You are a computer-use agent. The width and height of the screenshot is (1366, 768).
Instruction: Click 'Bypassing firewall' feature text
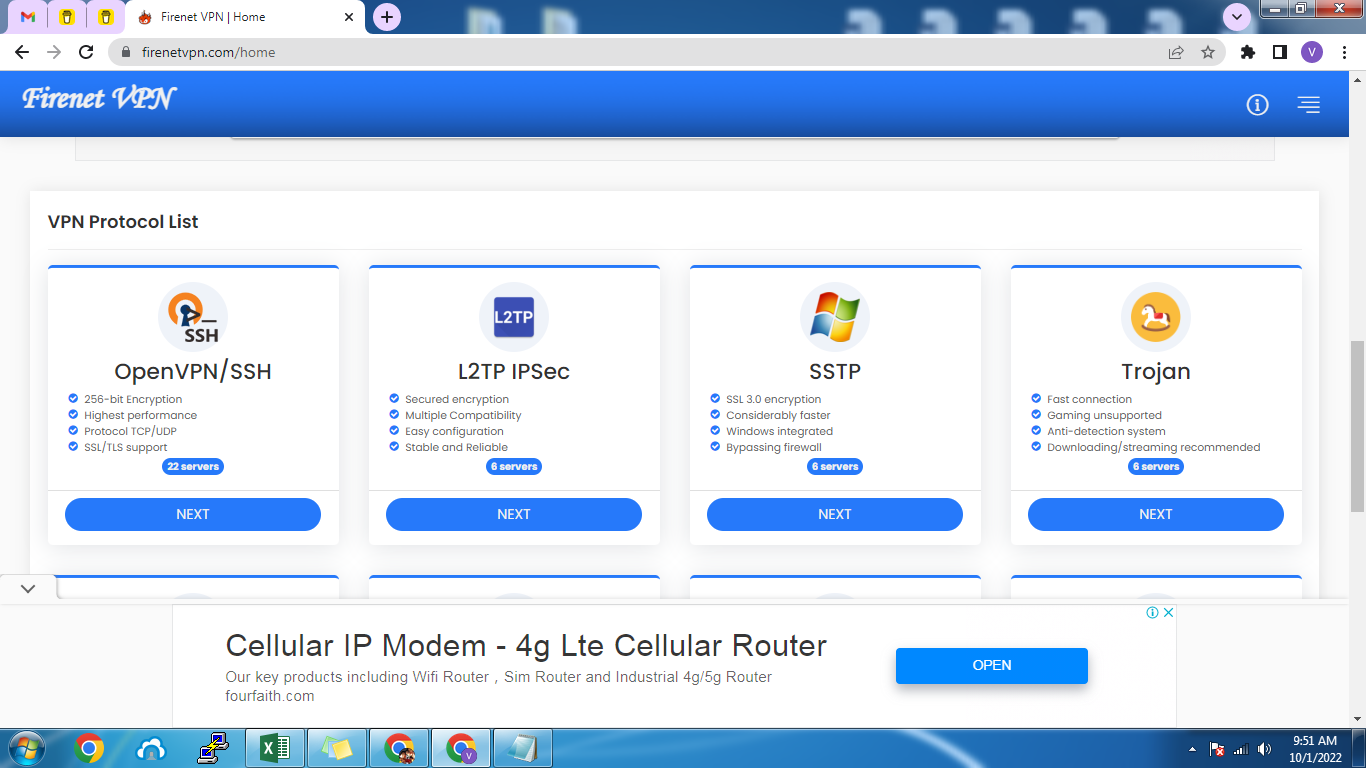[x=774, y=447]
